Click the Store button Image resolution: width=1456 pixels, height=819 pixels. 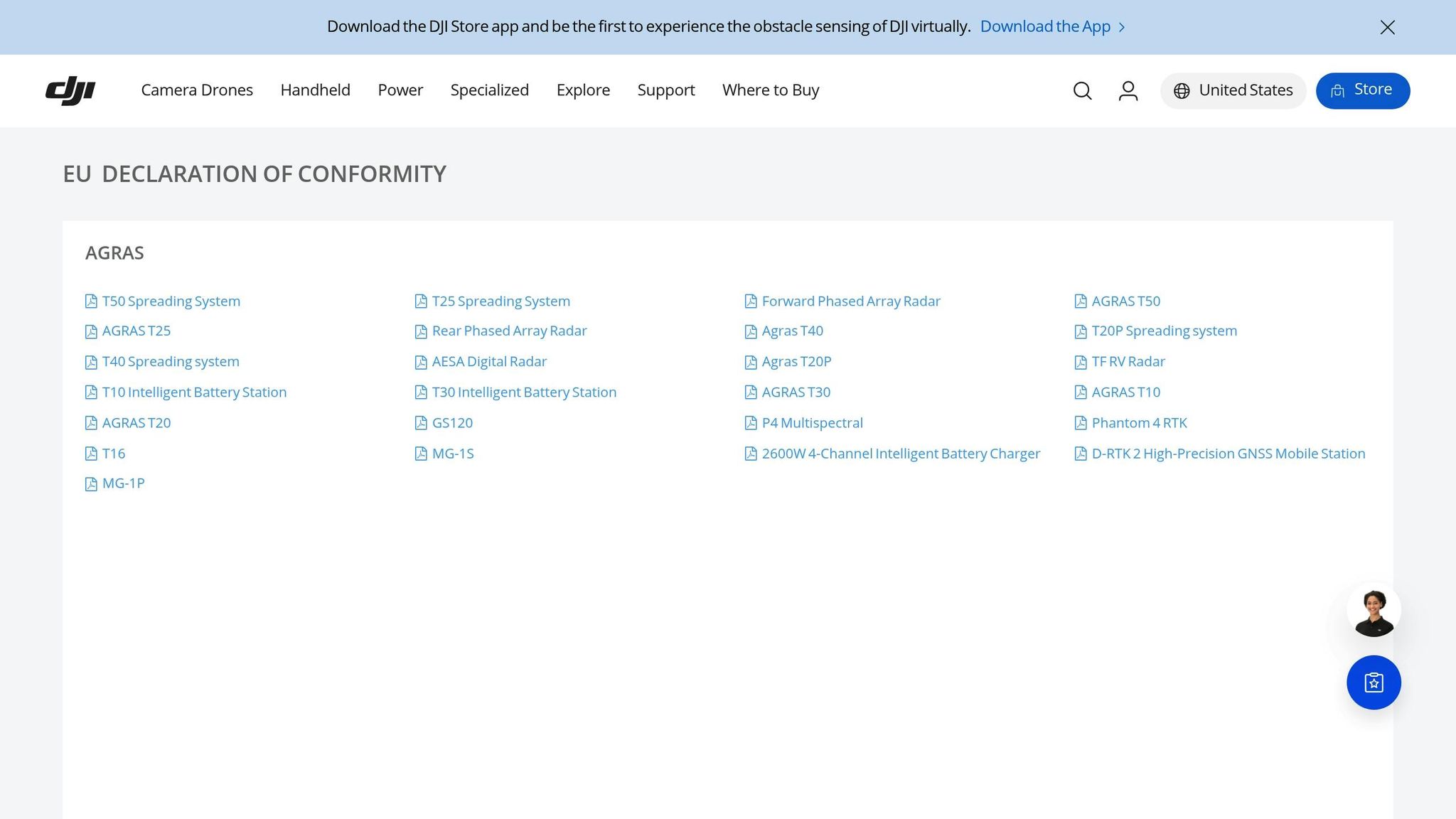click(1362, 90)
